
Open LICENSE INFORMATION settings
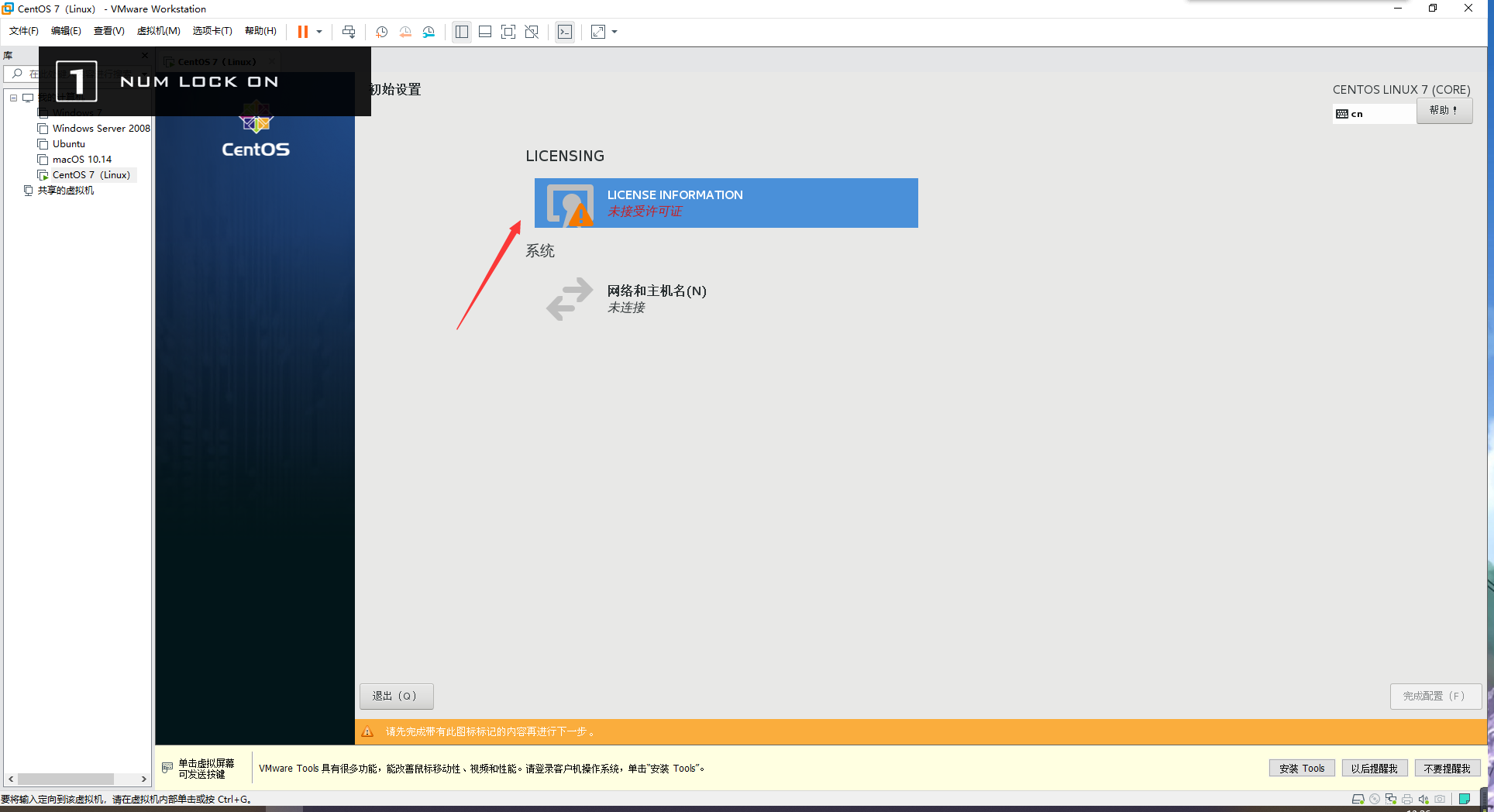[726, 203]
